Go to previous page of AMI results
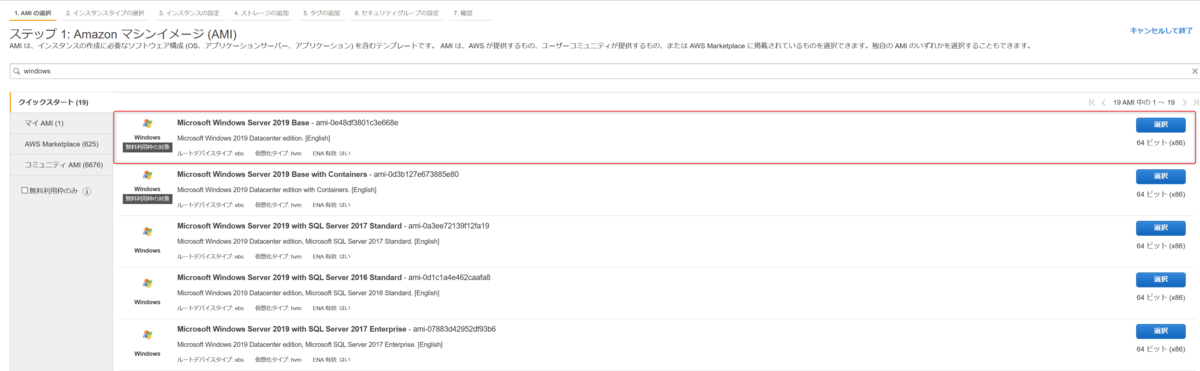The image size is (1200, 371). 1103,102
